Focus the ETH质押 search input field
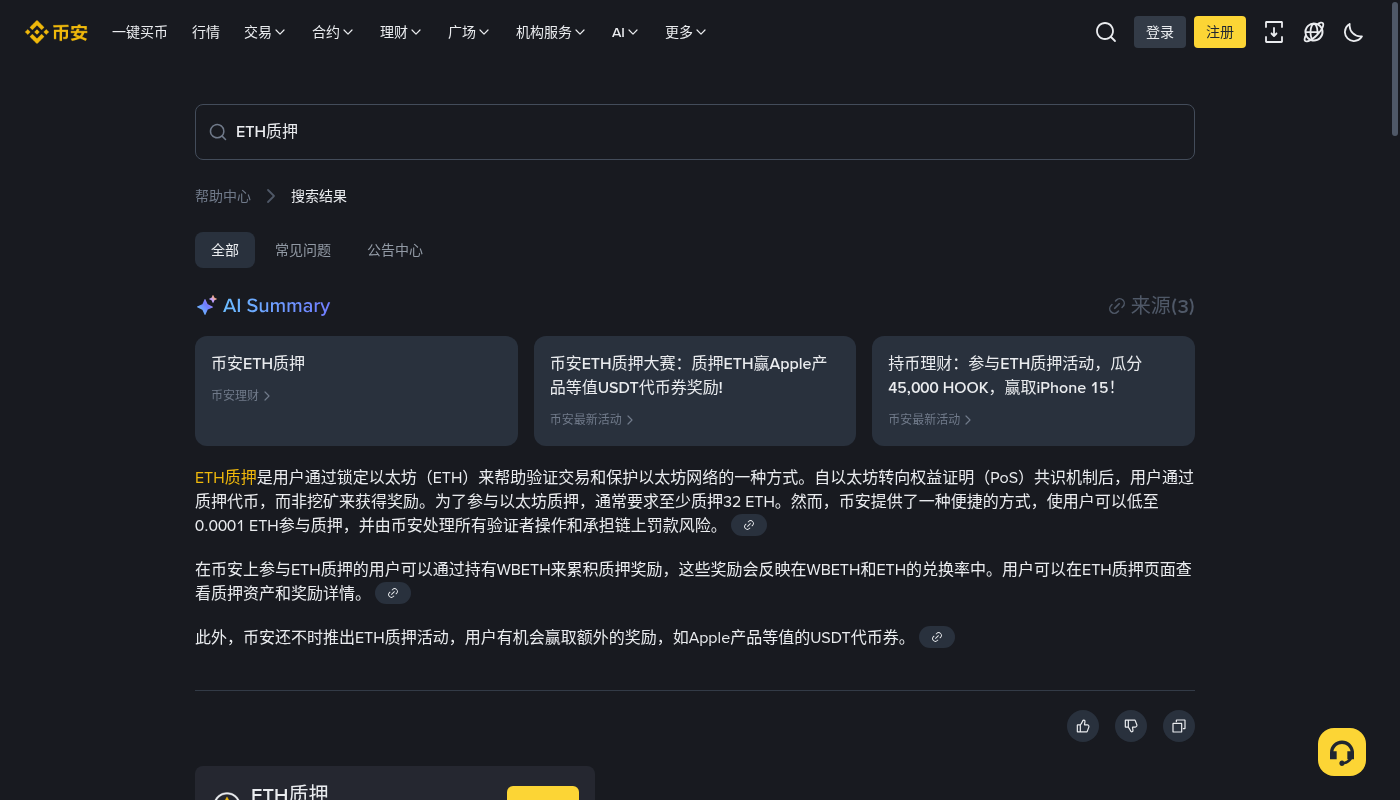The width and height of the screenshot is (1400, 800). [695, 132]
